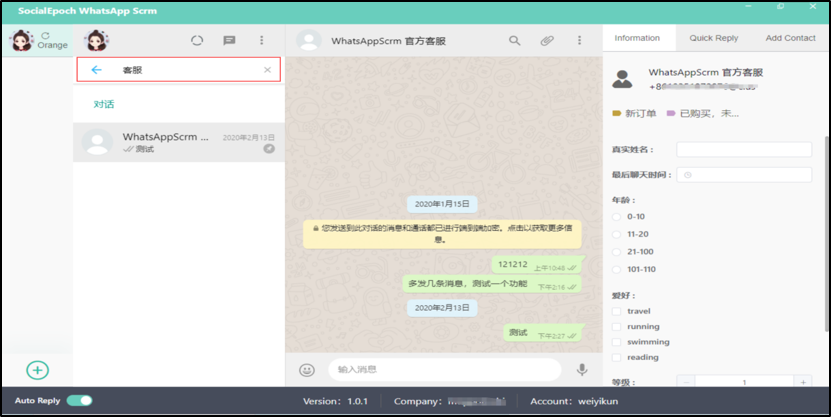
Task: Check the swimming hobby checkbox
Action: tap(616, 342)
